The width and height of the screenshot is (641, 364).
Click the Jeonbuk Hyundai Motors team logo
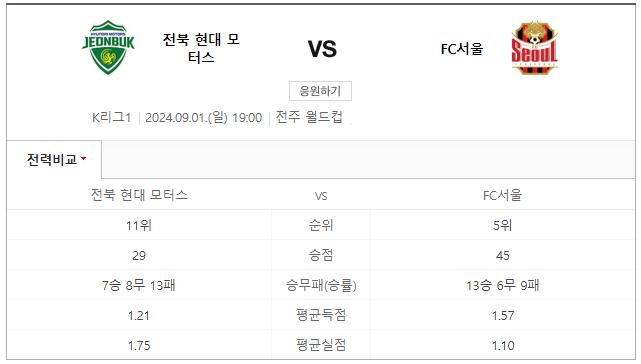(108, 47)
